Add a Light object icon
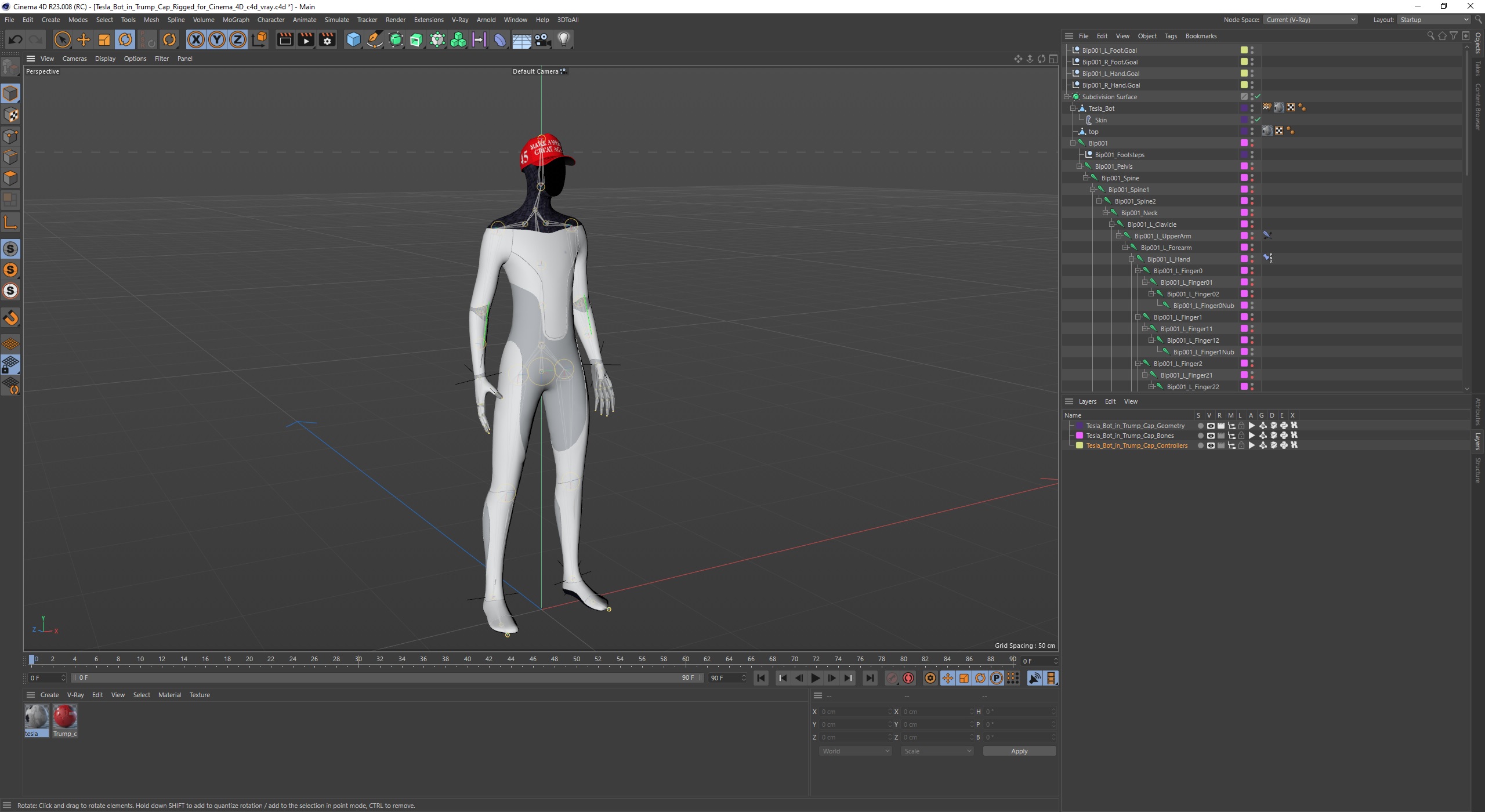The image size is (1485, 812). tap(564, 39)
